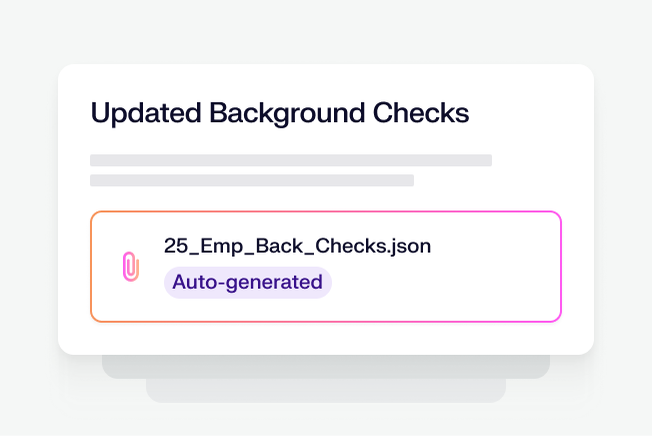Click the ".json" extension in the filename
This screenshot has height=436, width=652.
point(410,246)
